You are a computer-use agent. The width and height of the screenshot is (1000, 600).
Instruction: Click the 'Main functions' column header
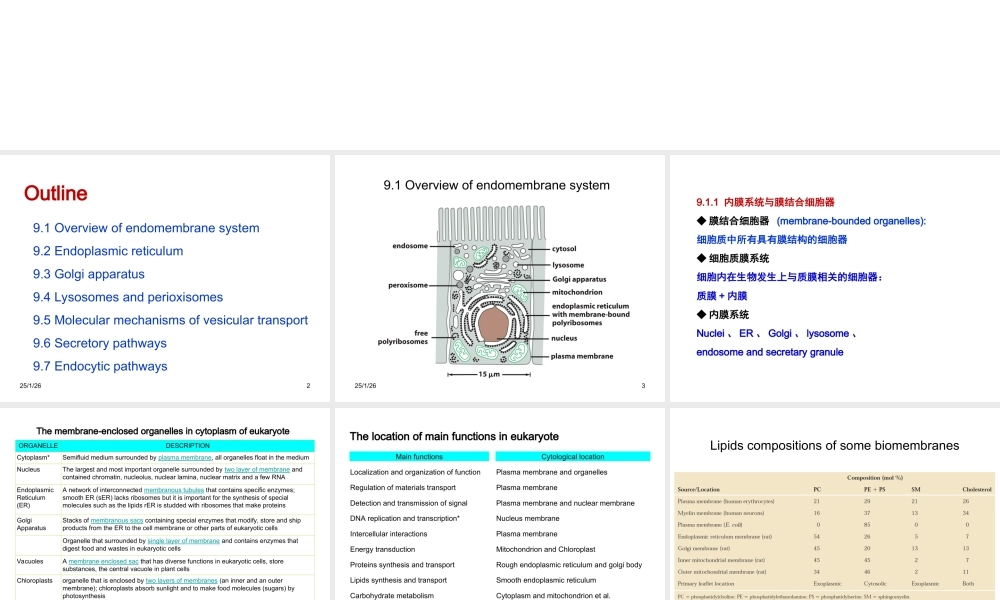pos(419,457)
